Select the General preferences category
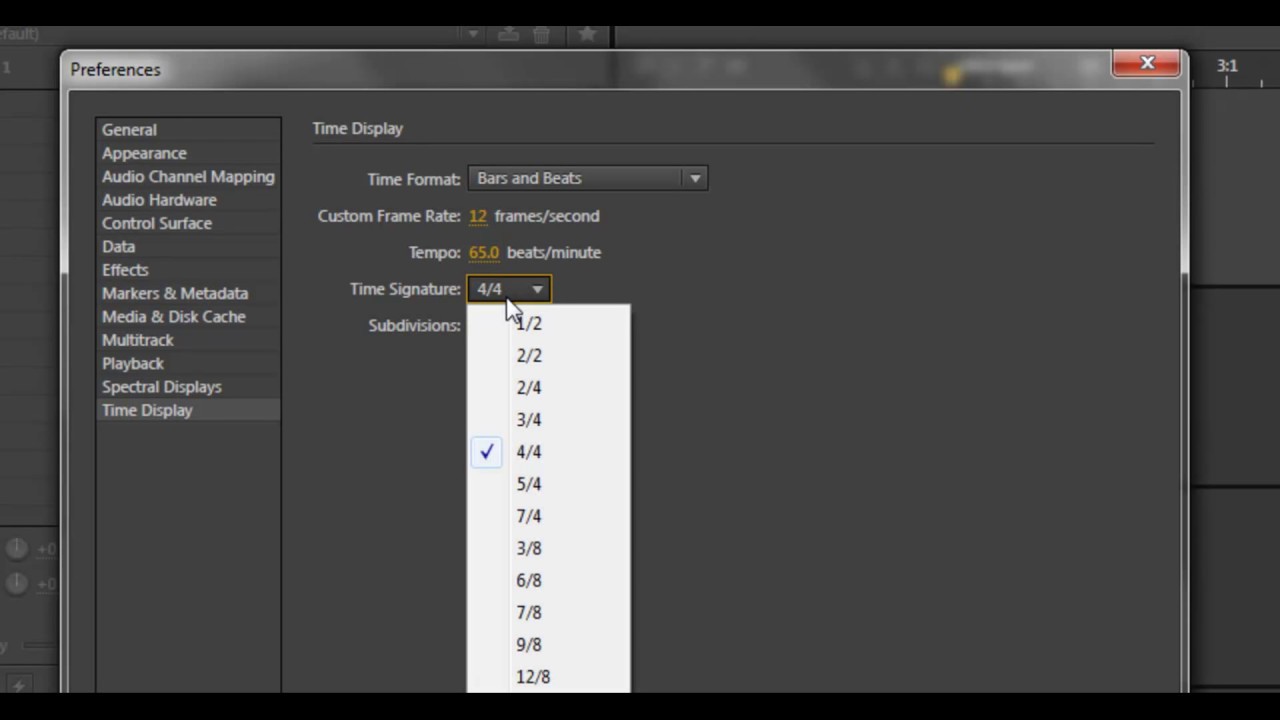The height and width of the screenshot is (720, 1280). click(188, 130)
